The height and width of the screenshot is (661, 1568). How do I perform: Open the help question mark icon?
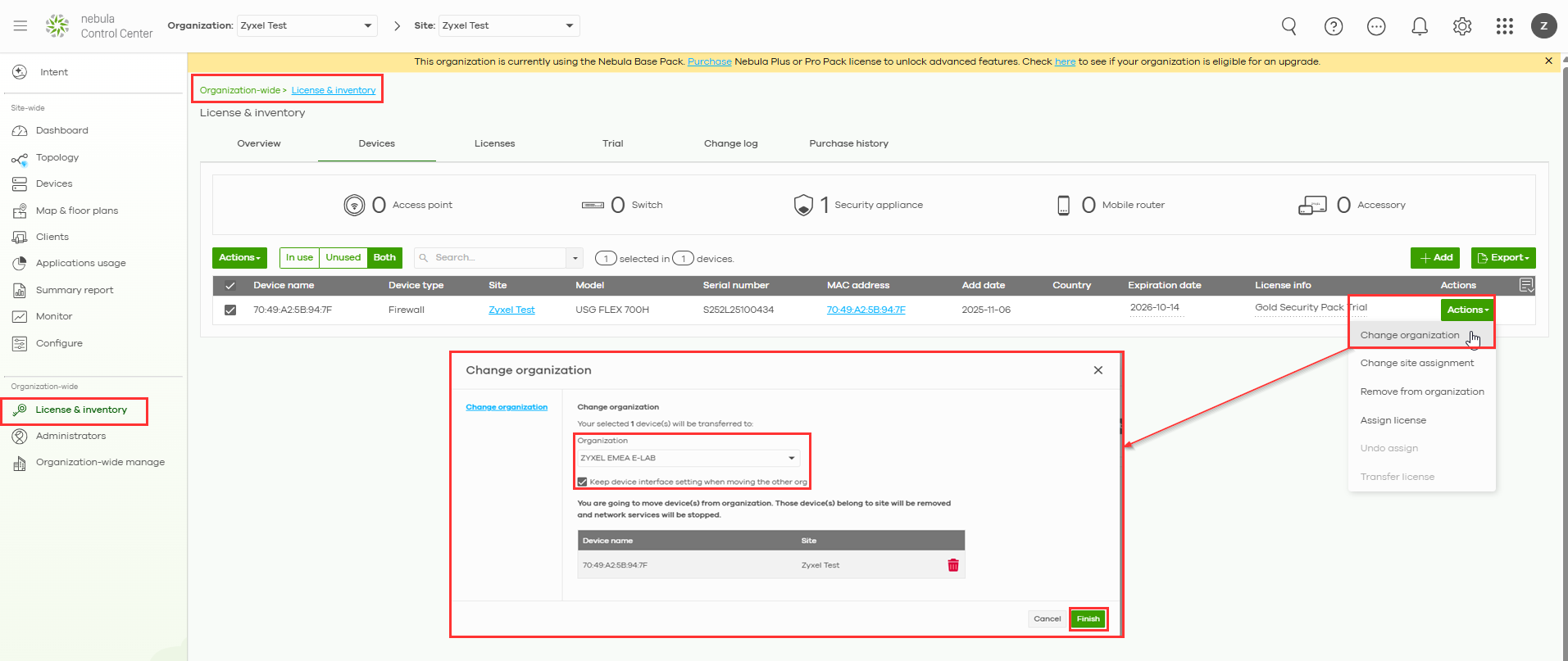click(x=1334, y=26)
